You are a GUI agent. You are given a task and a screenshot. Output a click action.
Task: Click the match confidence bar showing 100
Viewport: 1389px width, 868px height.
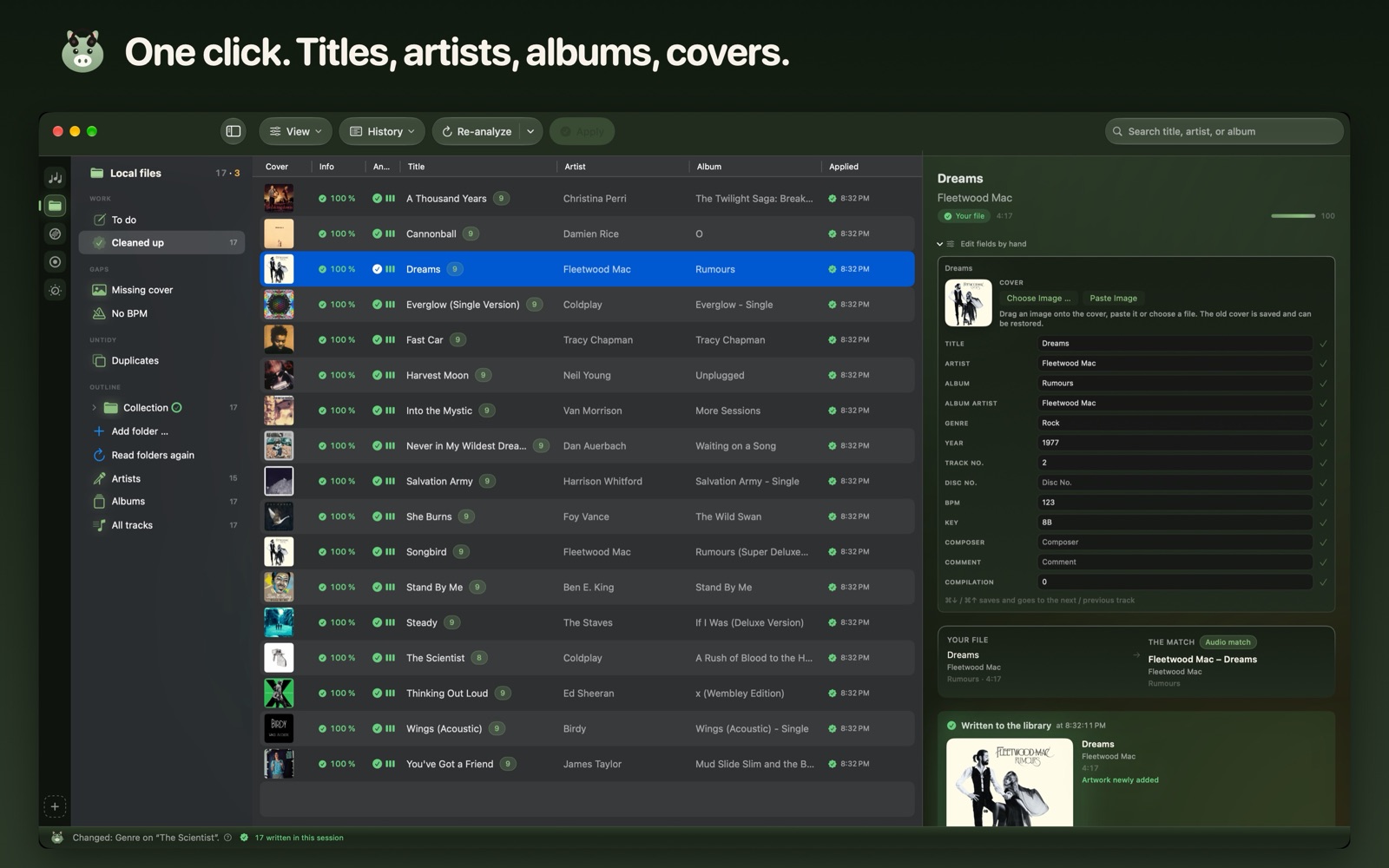coord(1293,216)
